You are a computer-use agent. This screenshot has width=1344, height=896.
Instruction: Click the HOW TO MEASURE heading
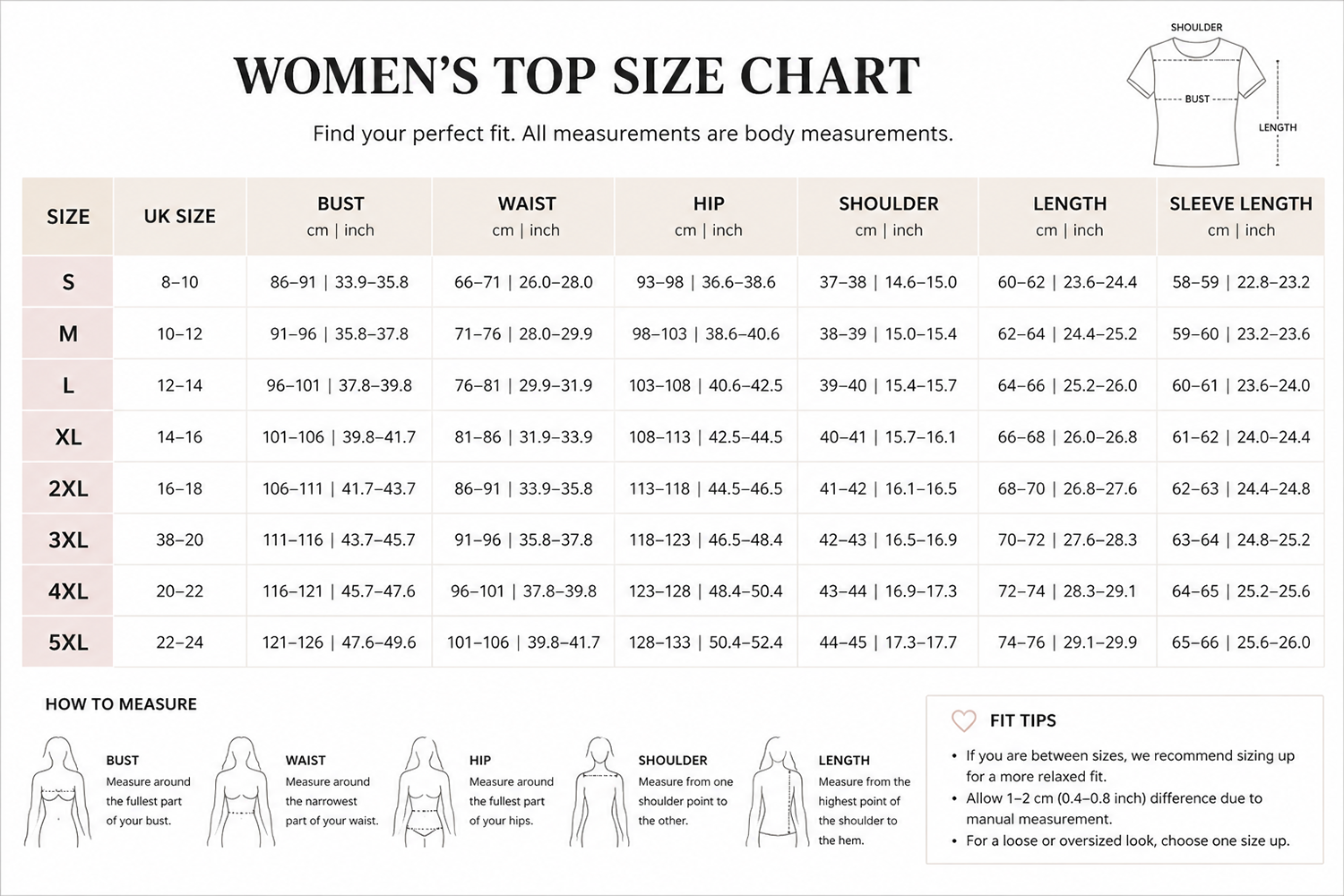point(121,704)
